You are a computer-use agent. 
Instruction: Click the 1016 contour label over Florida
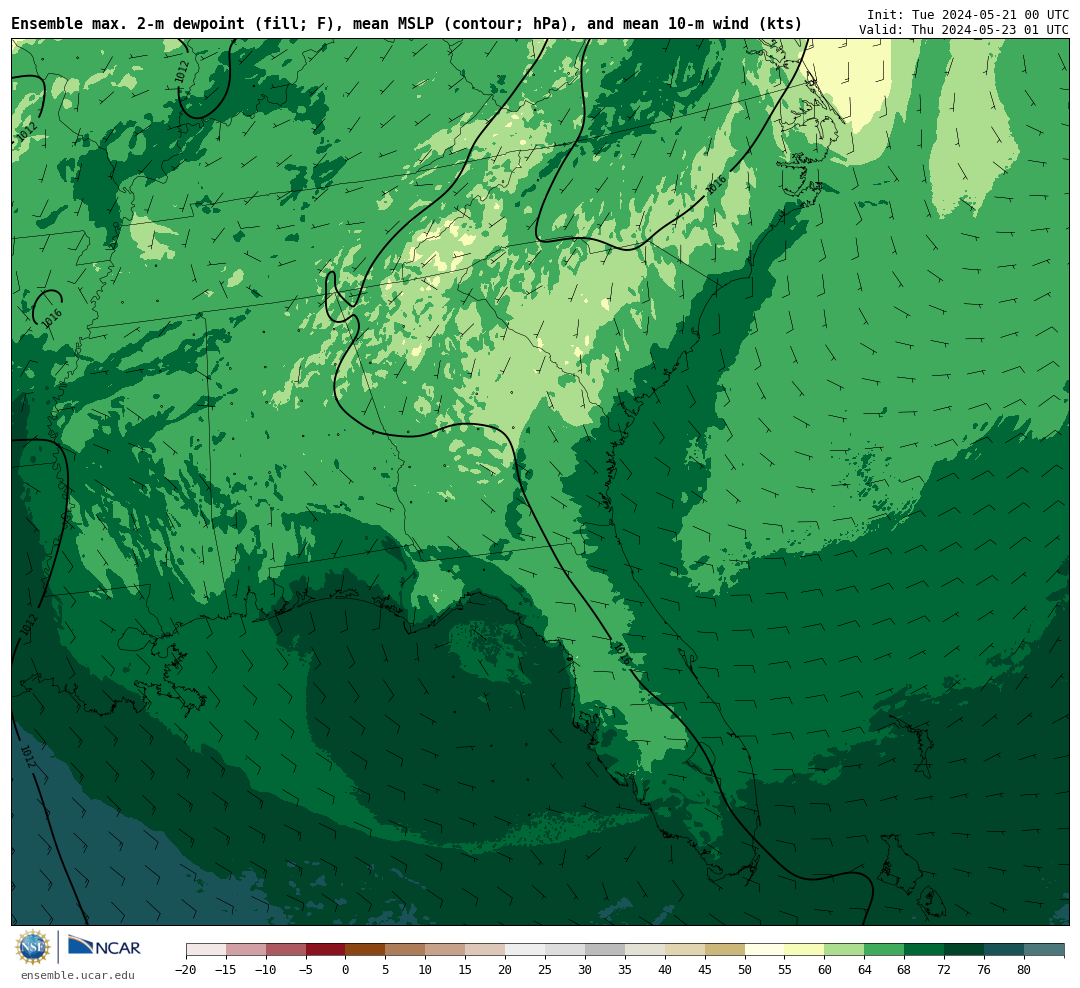pyautogui.click(x=622, y=654)
